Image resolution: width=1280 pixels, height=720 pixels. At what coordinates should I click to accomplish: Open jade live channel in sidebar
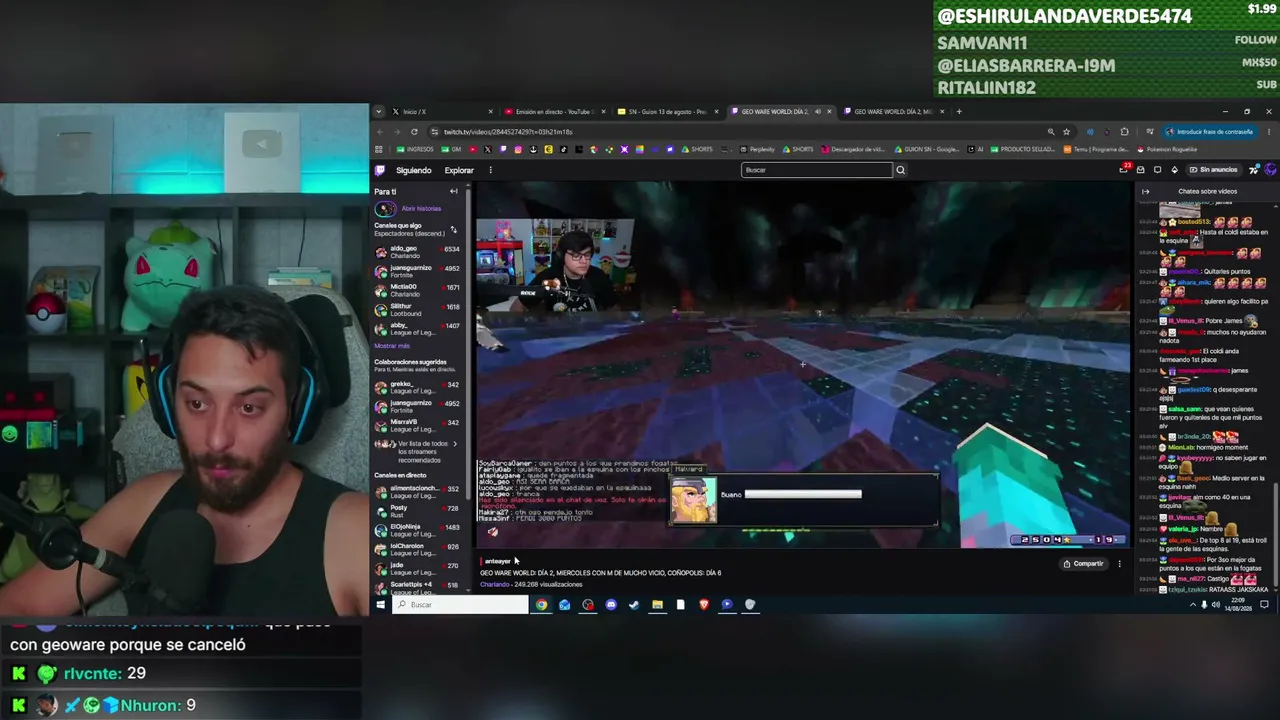(417, 568)
